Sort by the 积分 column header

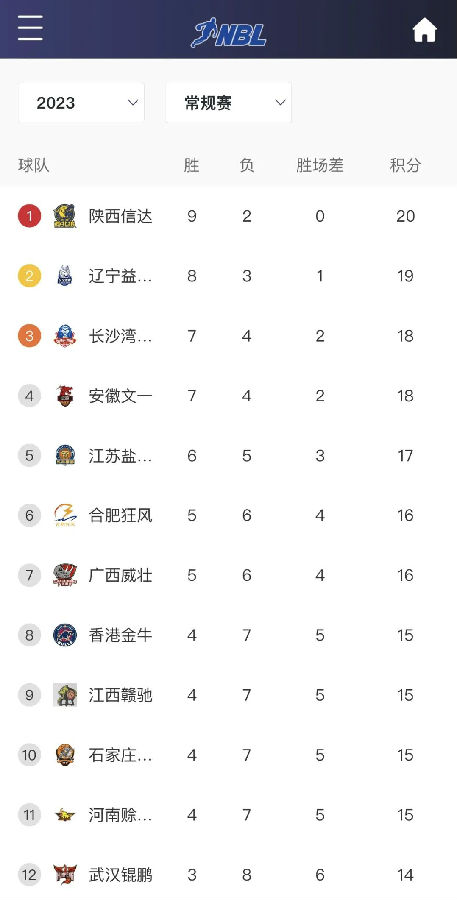pos(405,166)
